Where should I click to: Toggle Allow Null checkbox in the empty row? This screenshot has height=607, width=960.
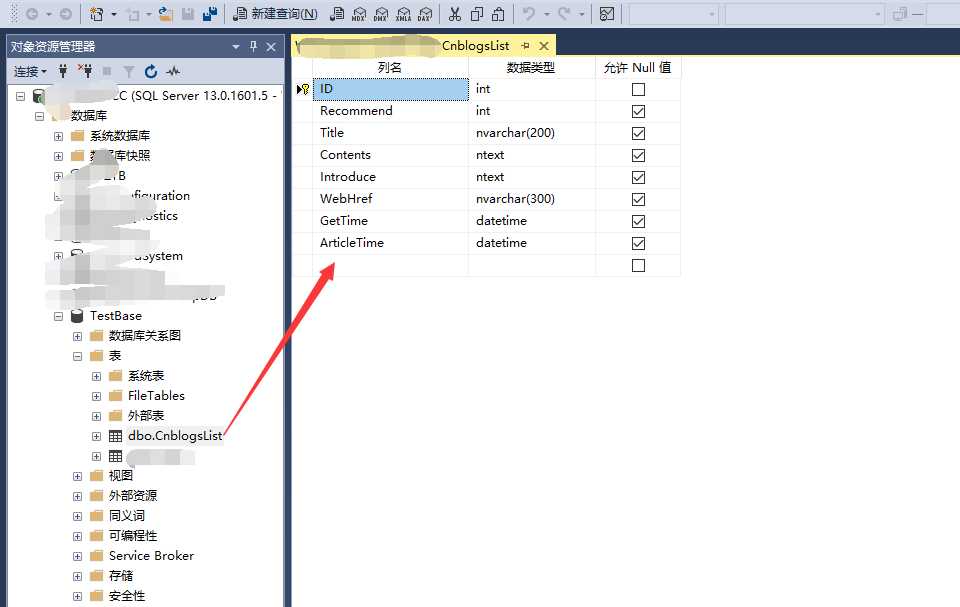(638, 266)
